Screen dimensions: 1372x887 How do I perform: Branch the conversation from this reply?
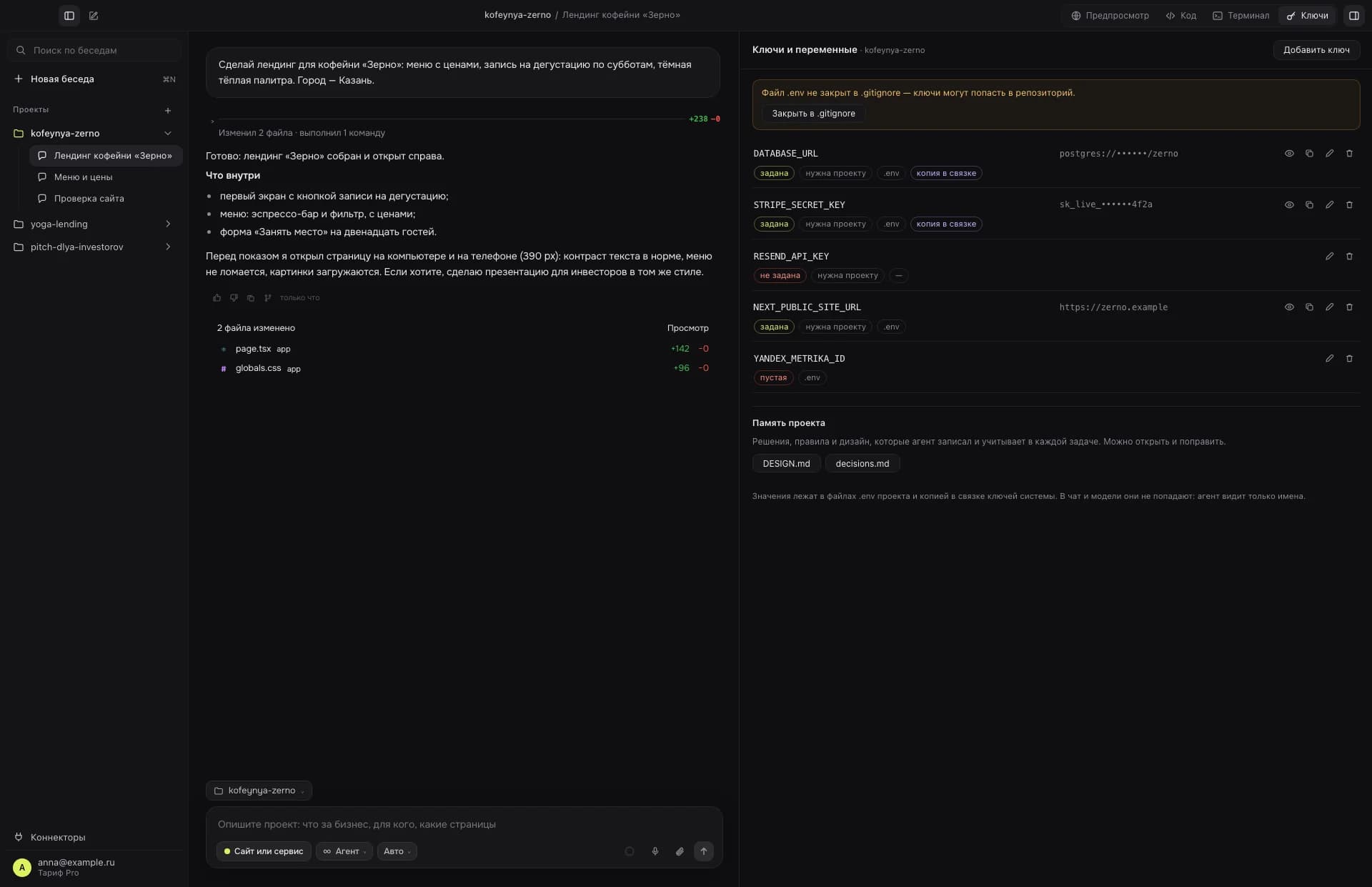(268, 298)
